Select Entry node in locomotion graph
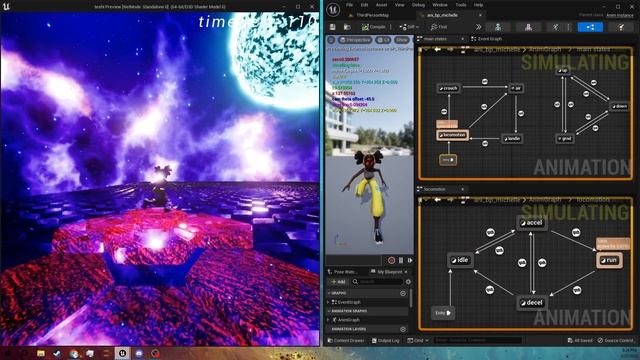Viewport: 640px width, 360px height. pos(443,313)
